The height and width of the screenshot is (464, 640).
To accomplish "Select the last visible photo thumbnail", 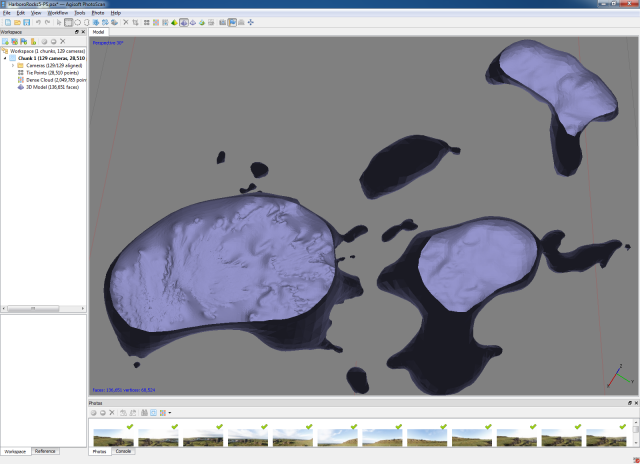I will point(606,435).
